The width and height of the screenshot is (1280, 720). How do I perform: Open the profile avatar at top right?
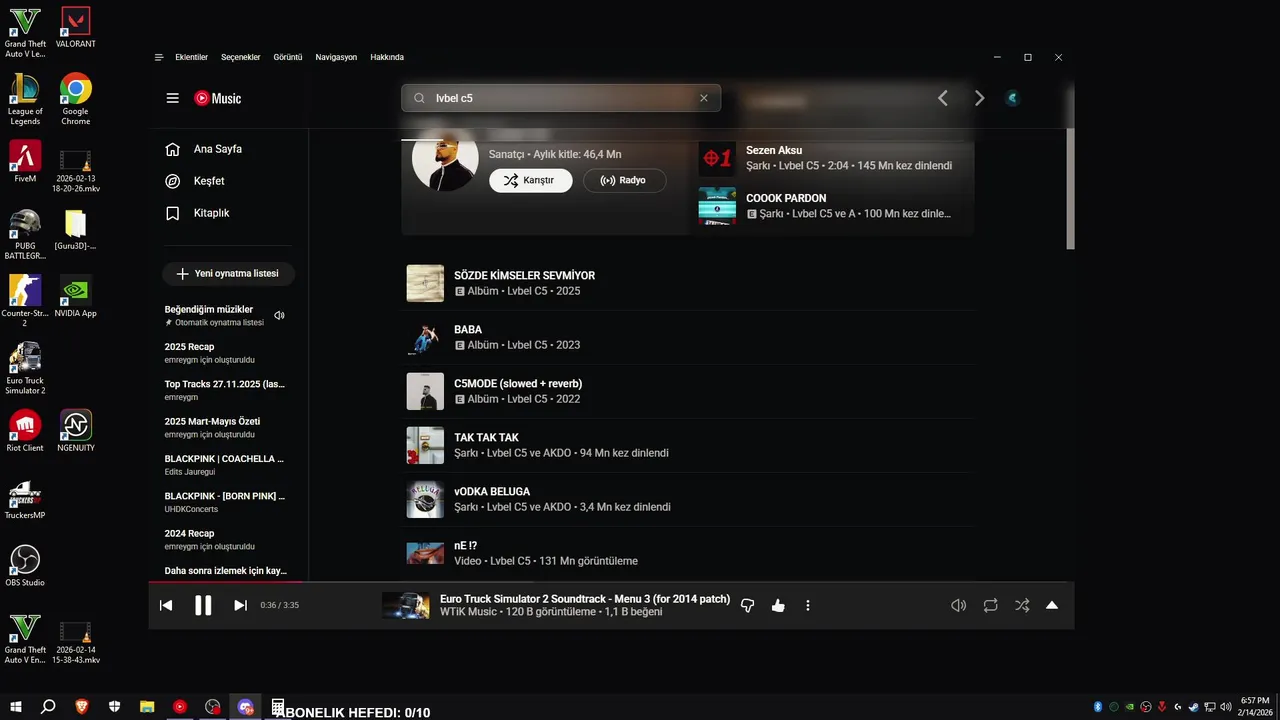[x=1013, y=98]
